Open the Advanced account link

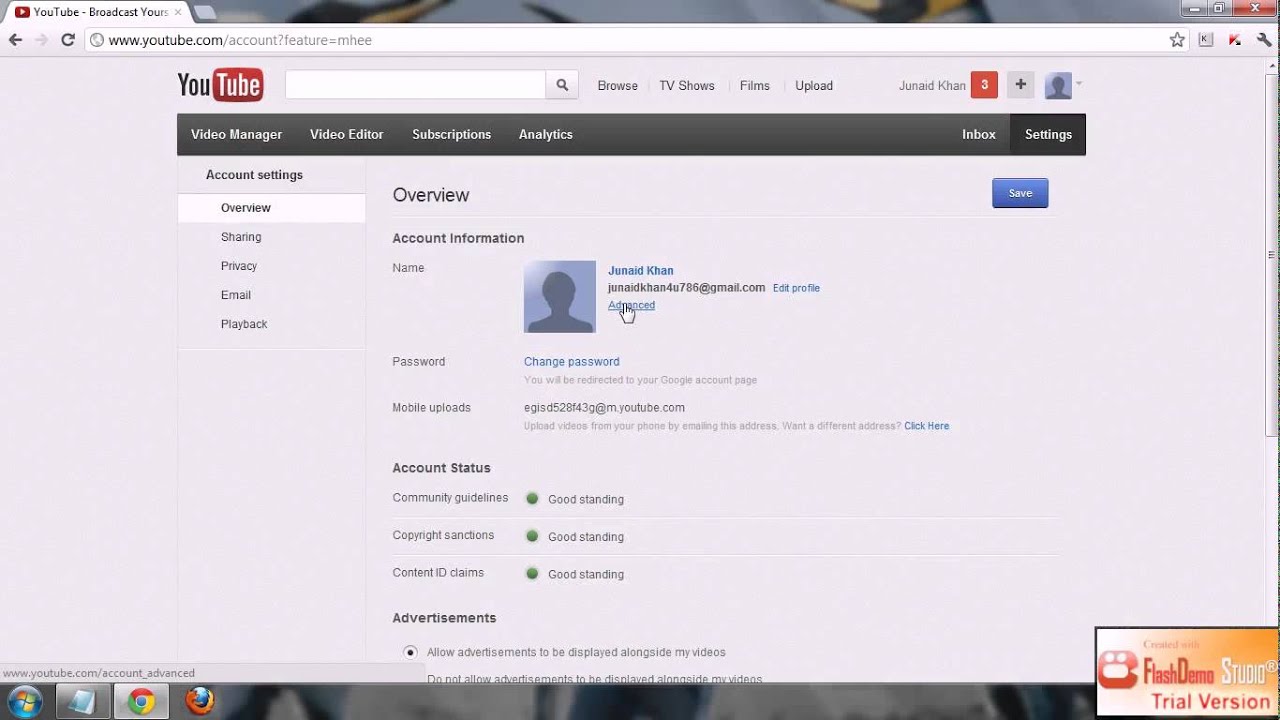coord(631,305)
